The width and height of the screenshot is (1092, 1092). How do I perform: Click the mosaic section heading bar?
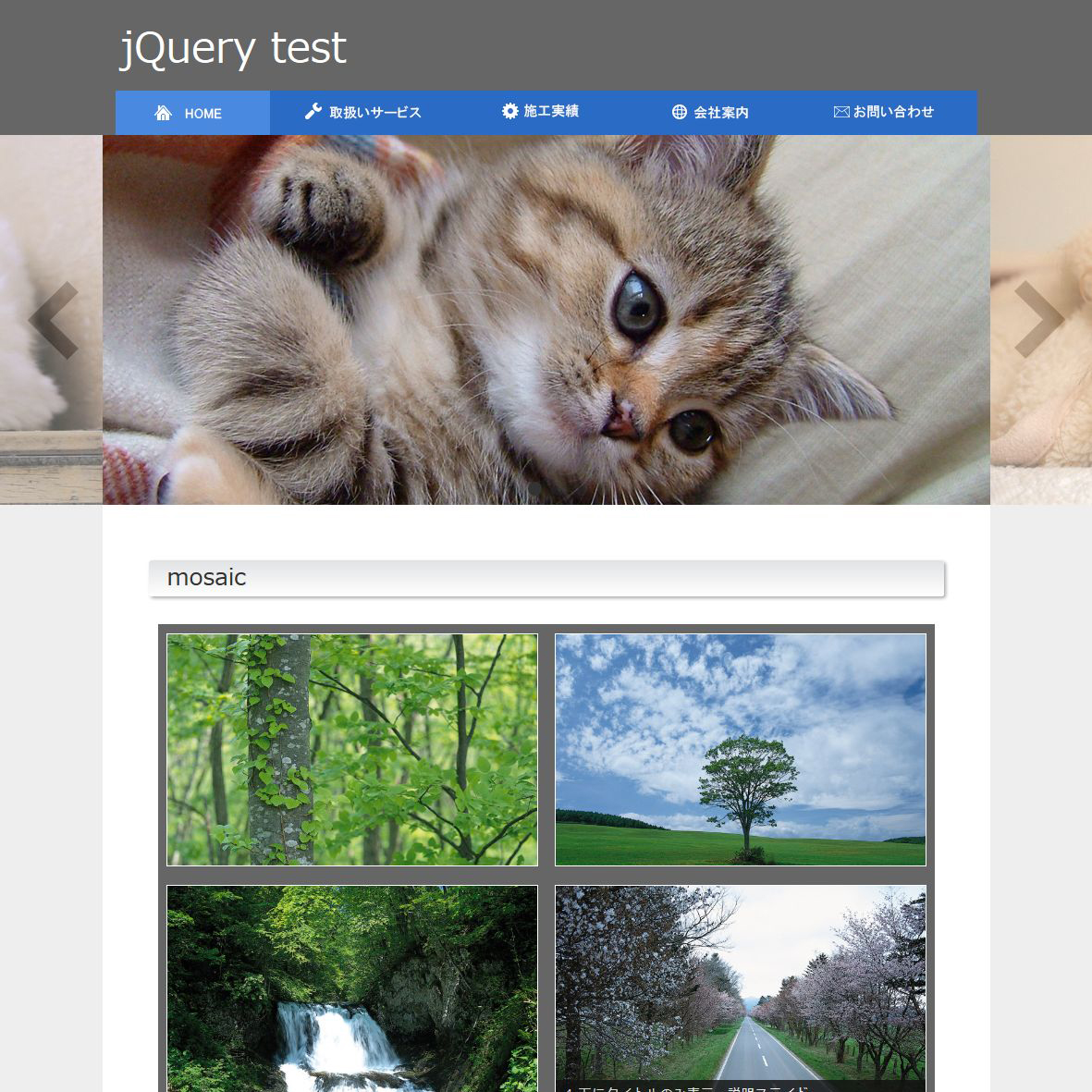pyautogui.click(x=546, y=578)
